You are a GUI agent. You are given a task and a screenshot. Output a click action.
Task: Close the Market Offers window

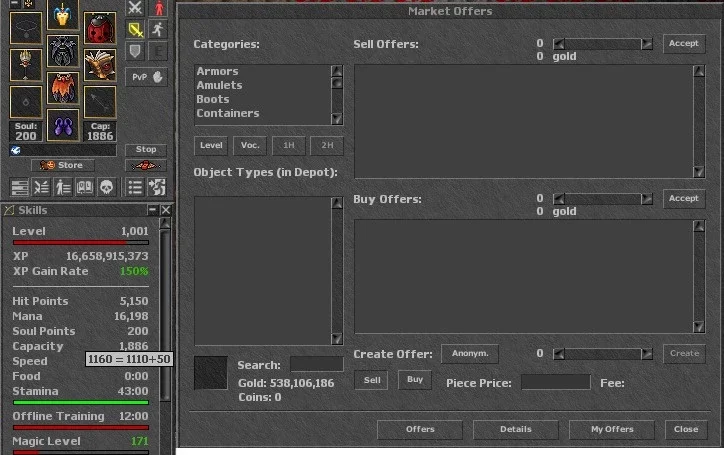pos(686,429)
